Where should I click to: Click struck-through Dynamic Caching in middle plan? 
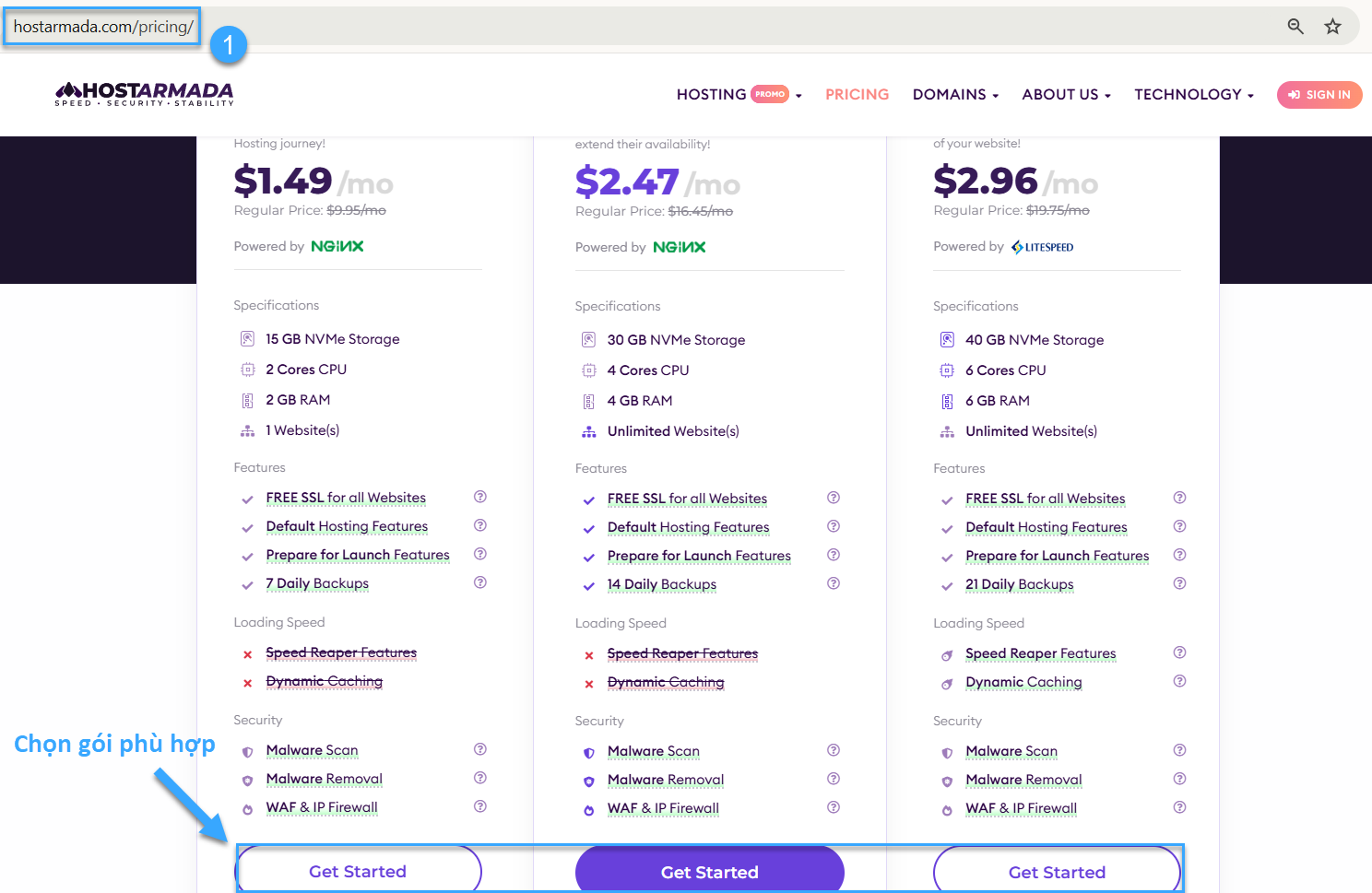(x=666, y=682)
